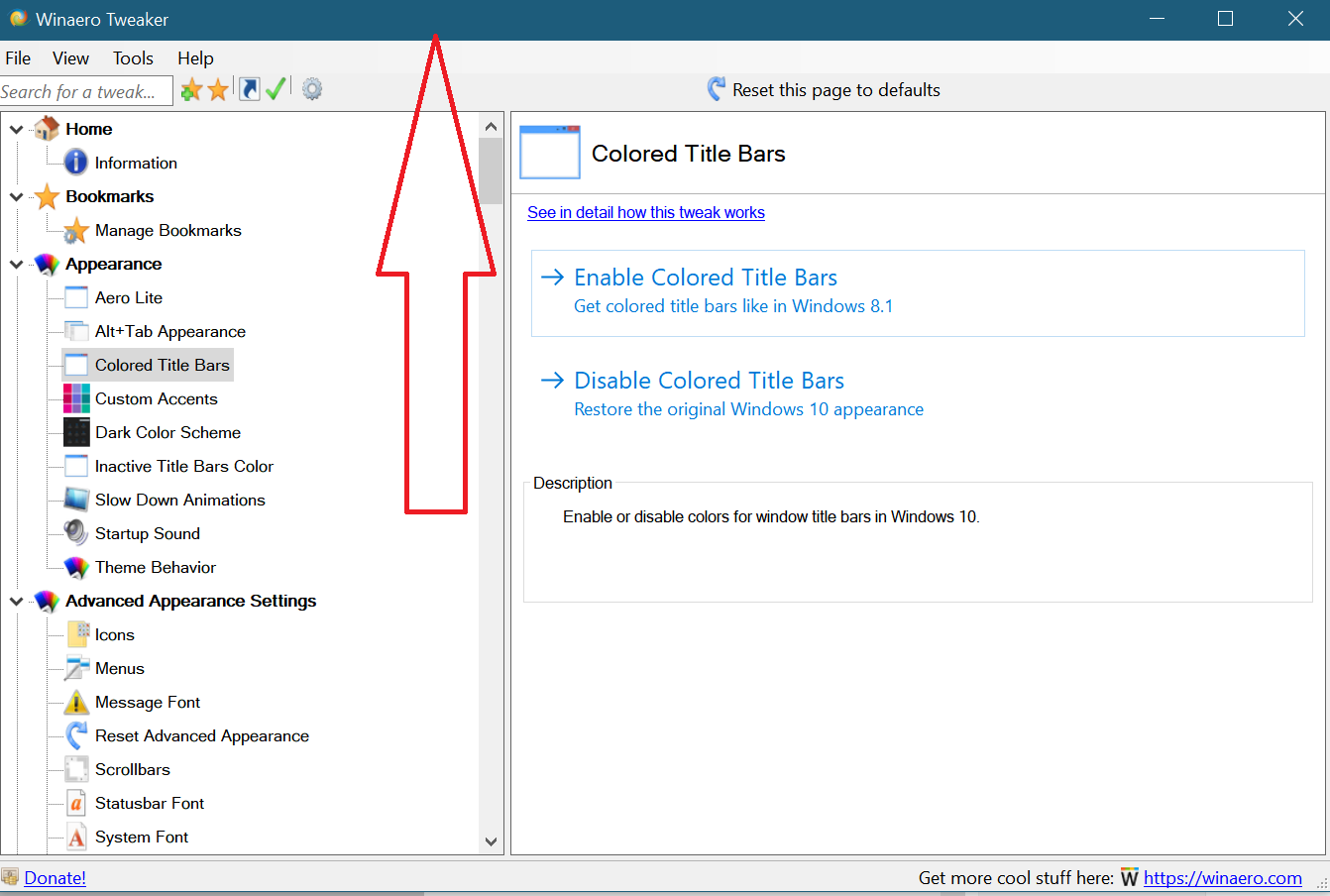Click the Inactive Title Bars Color icon

point(76,466)
